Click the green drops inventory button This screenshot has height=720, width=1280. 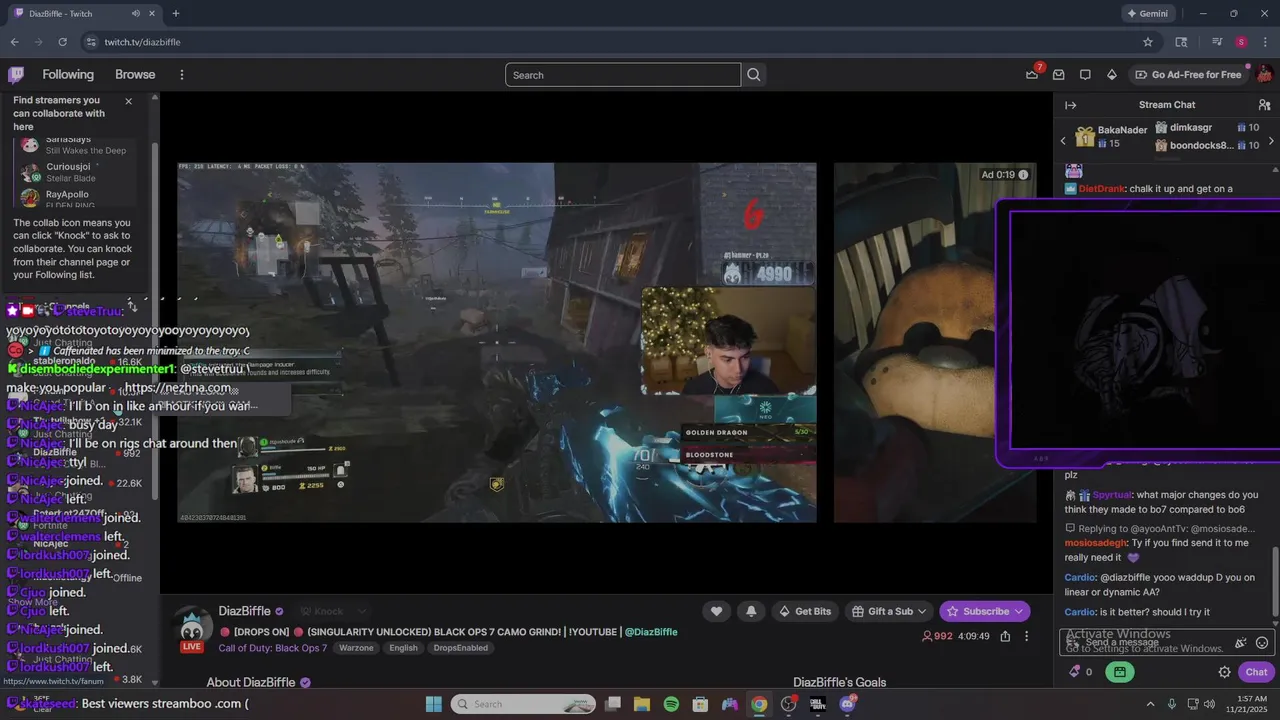(x=1120, y=672)
